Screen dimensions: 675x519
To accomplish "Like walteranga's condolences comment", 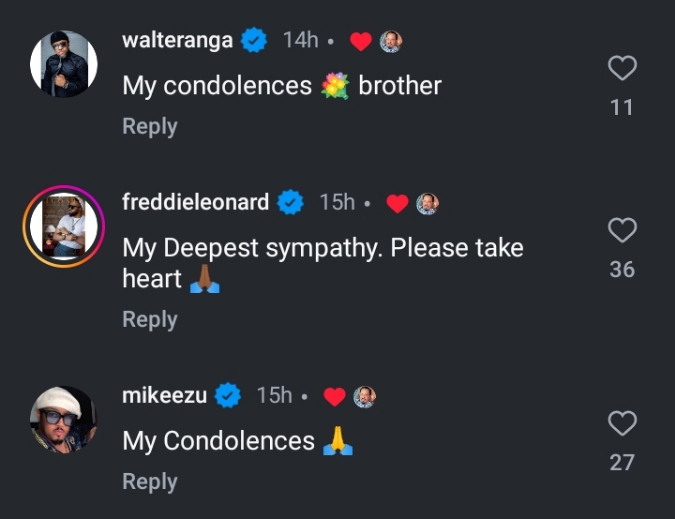I will pos(622,68).
